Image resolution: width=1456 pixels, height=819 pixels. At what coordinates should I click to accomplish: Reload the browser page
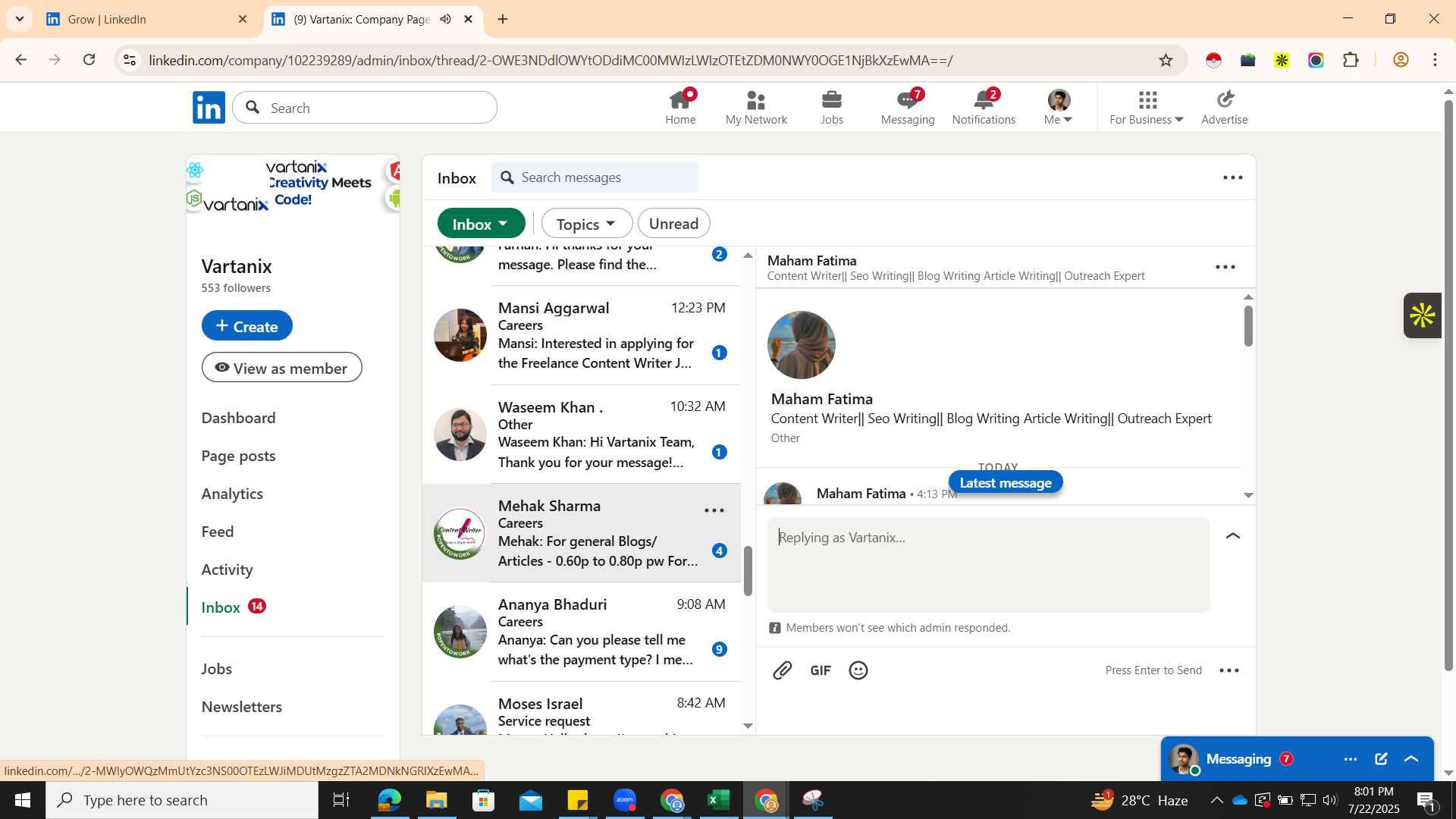(89, 60)
